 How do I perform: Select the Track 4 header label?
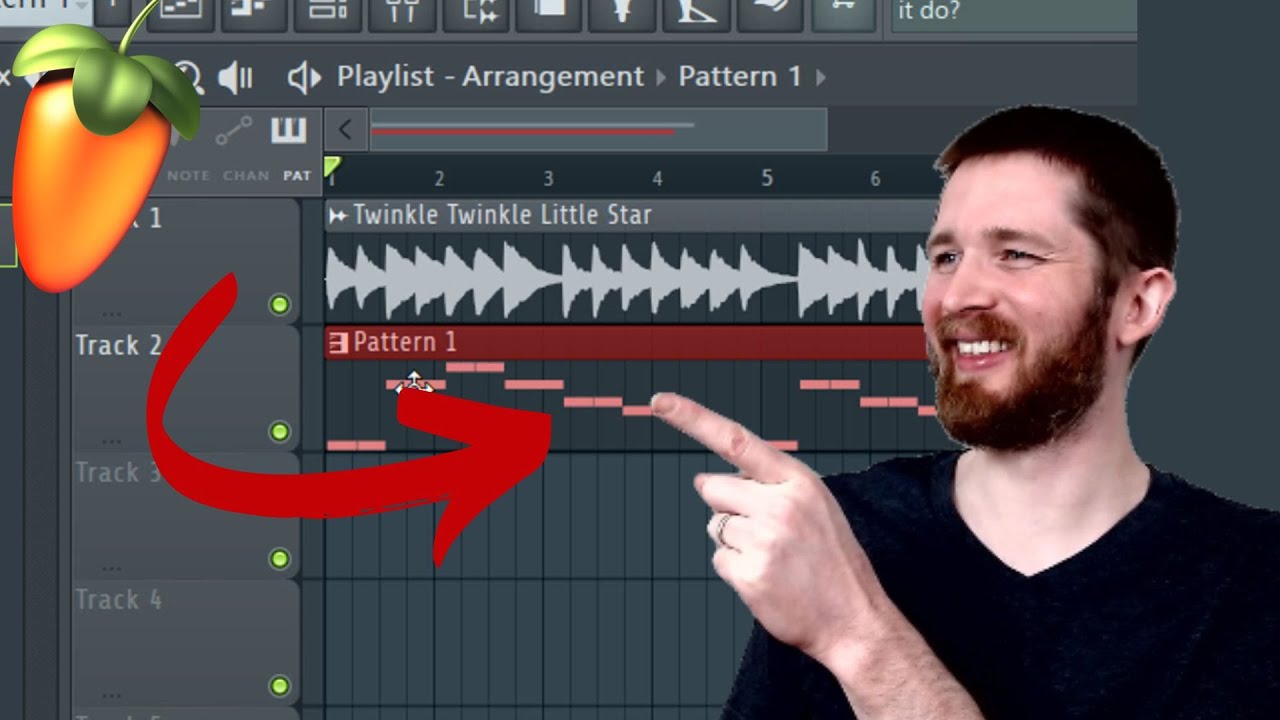click(118, 600)
